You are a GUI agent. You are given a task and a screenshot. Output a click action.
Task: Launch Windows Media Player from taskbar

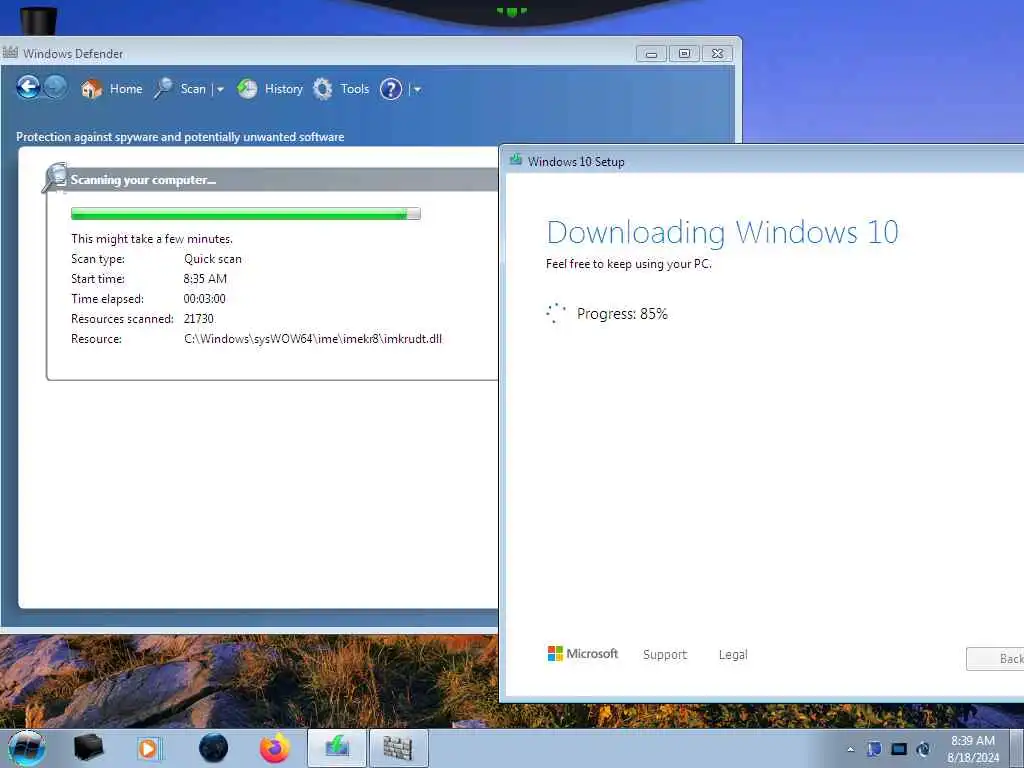click(x=149, y=748)
